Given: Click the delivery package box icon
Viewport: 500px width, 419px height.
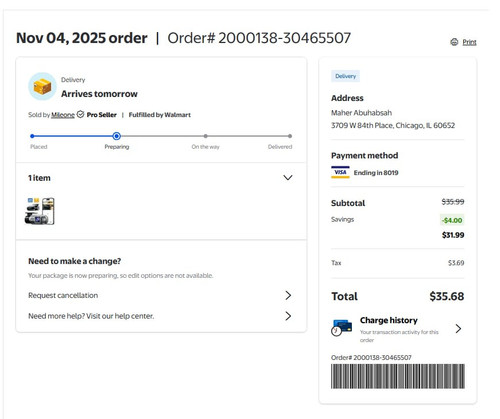Looking at the screenshot, I should click(x=42, y=87).
